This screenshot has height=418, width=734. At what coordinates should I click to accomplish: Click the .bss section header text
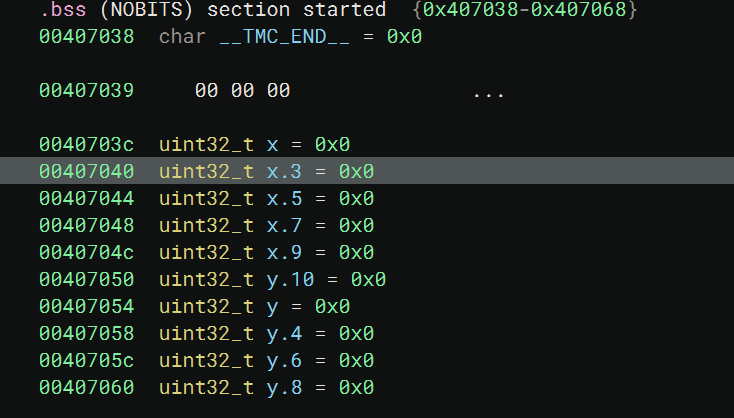tap(212, 10)
